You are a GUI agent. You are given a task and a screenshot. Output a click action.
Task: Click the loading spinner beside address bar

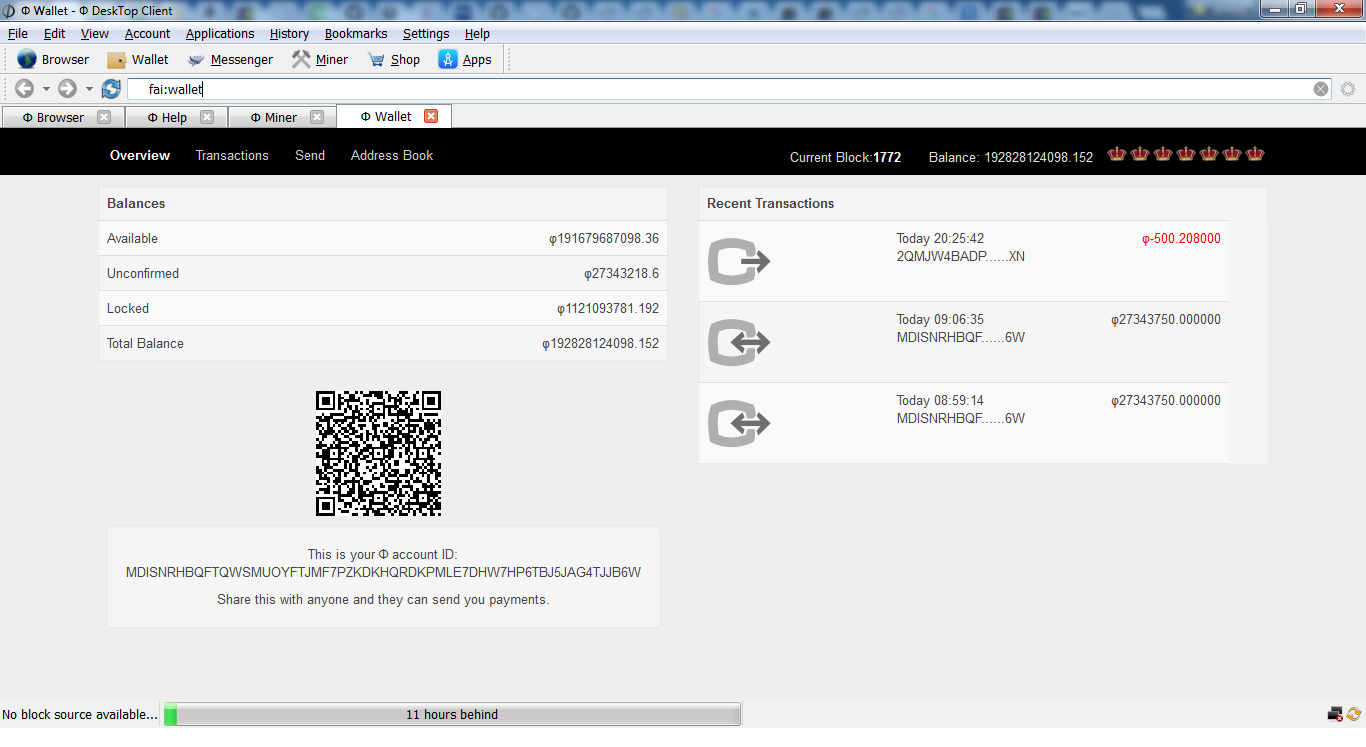(1348, 89)
